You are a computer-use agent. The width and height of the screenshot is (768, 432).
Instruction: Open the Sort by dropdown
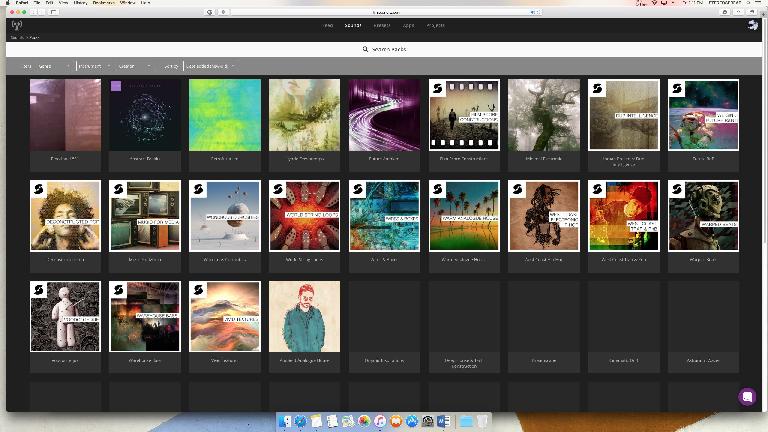pos(210,66)
